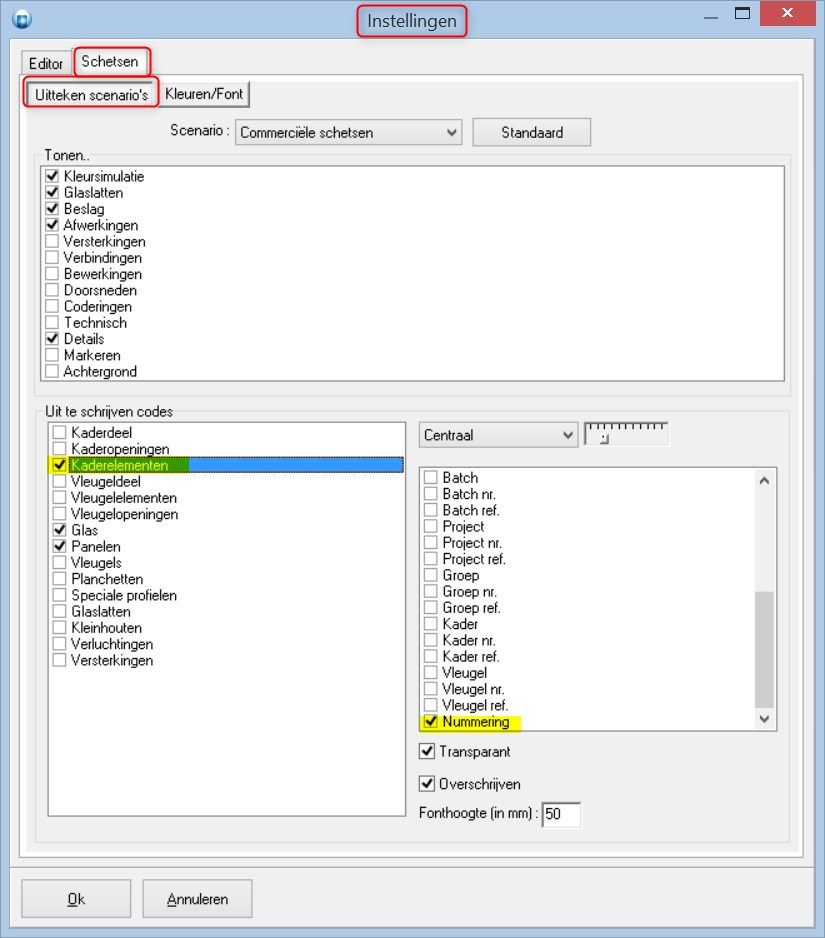
Task: Enable the Versterkingen checkbox under Tonen
Action: coord(53,241)
